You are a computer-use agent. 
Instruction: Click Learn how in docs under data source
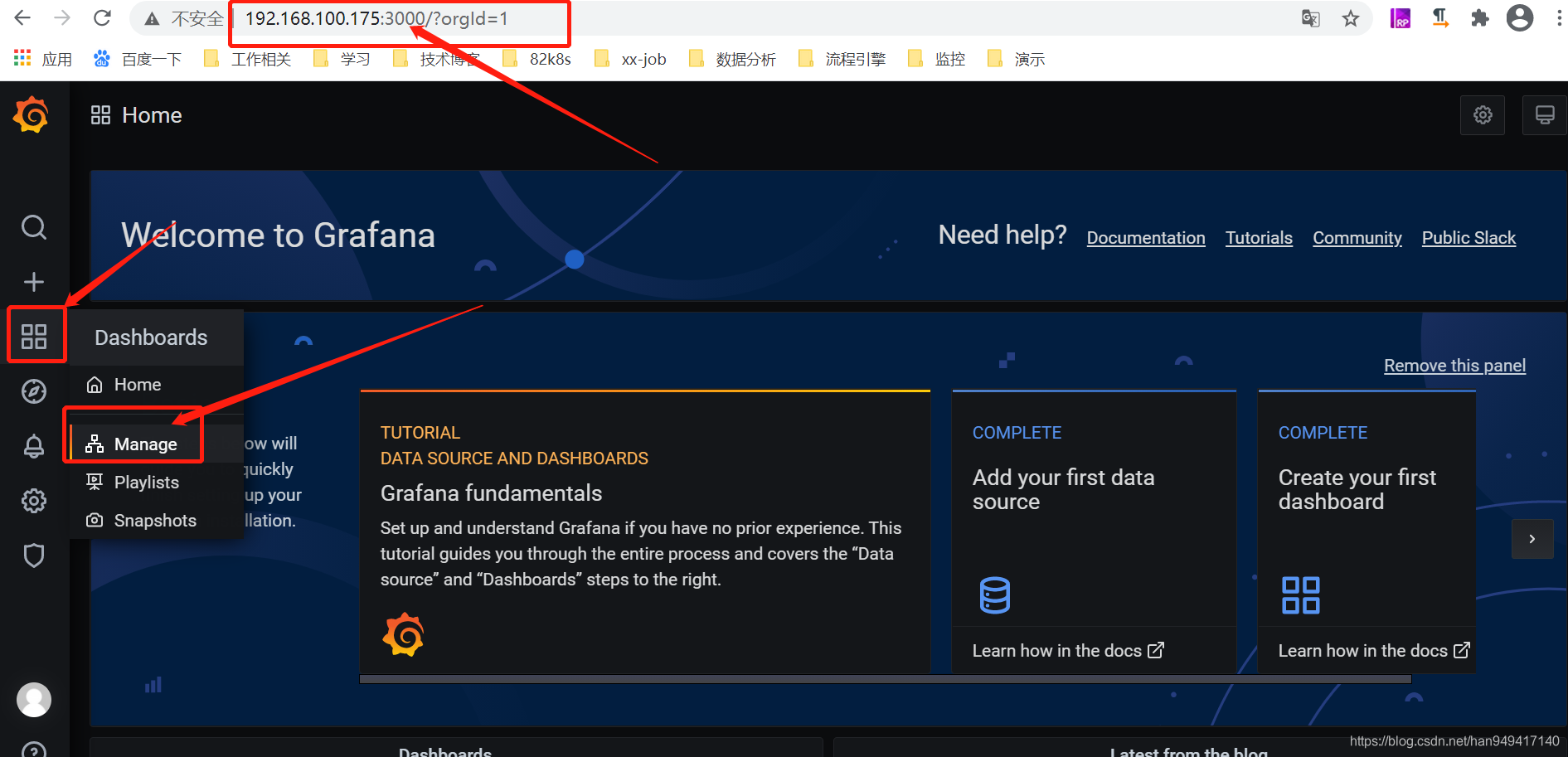coord(1068,651)
